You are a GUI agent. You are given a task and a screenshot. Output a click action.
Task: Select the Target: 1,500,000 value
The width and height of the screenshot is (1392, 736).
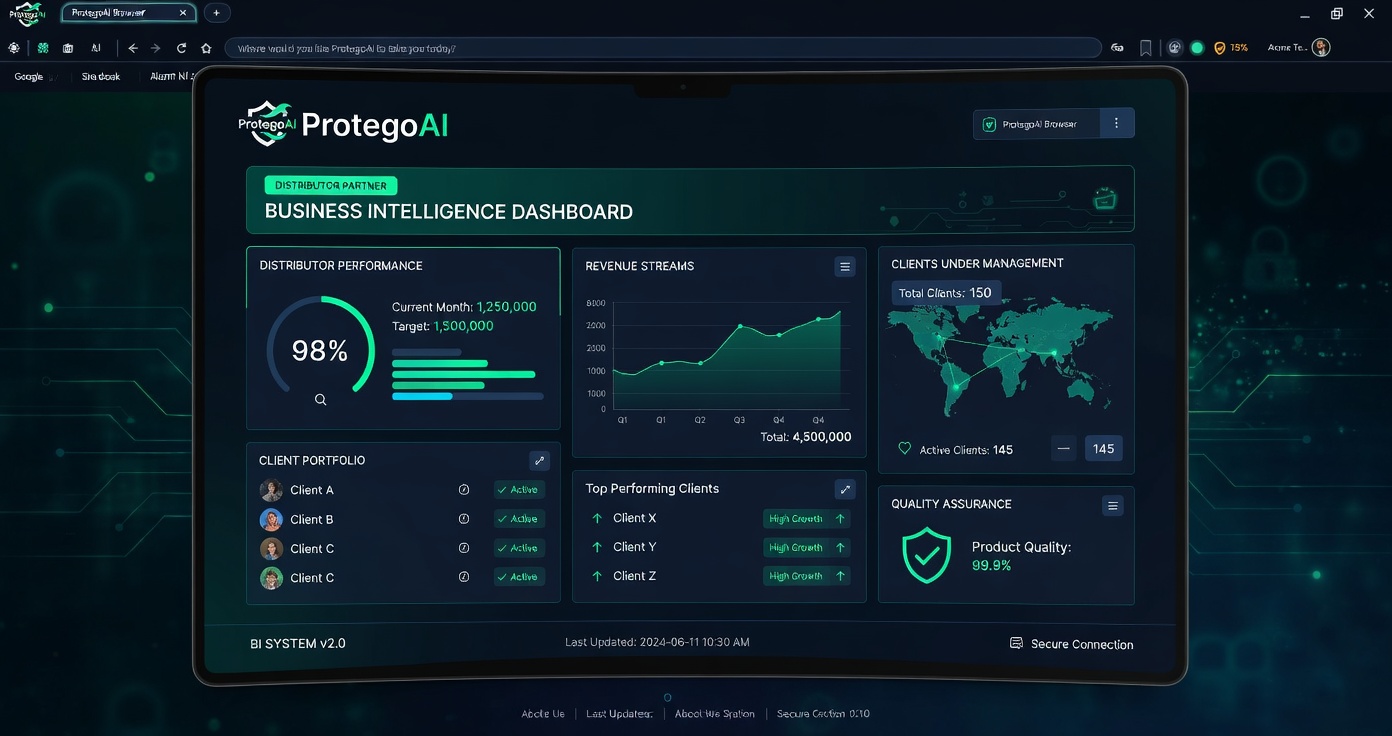click(442, 326)
